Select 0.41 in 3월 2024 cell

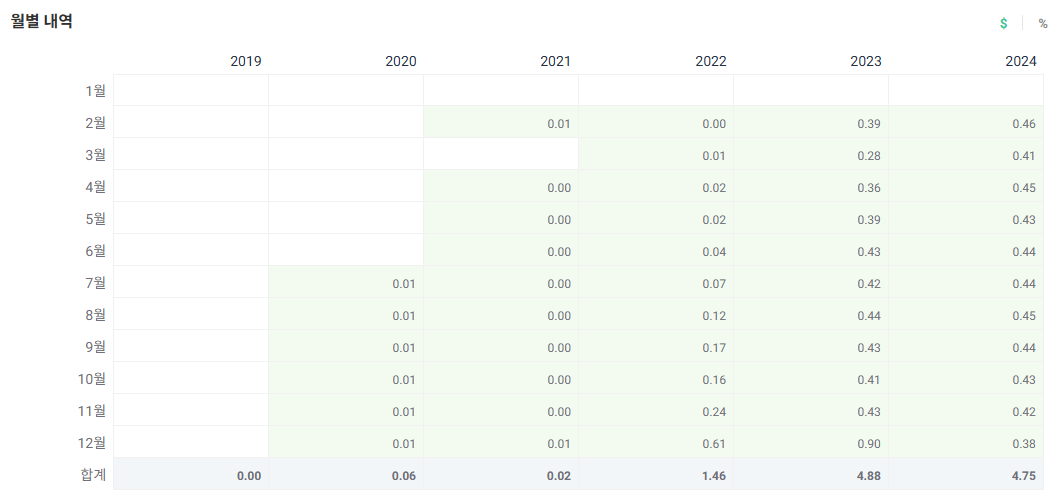point(1024,156)
